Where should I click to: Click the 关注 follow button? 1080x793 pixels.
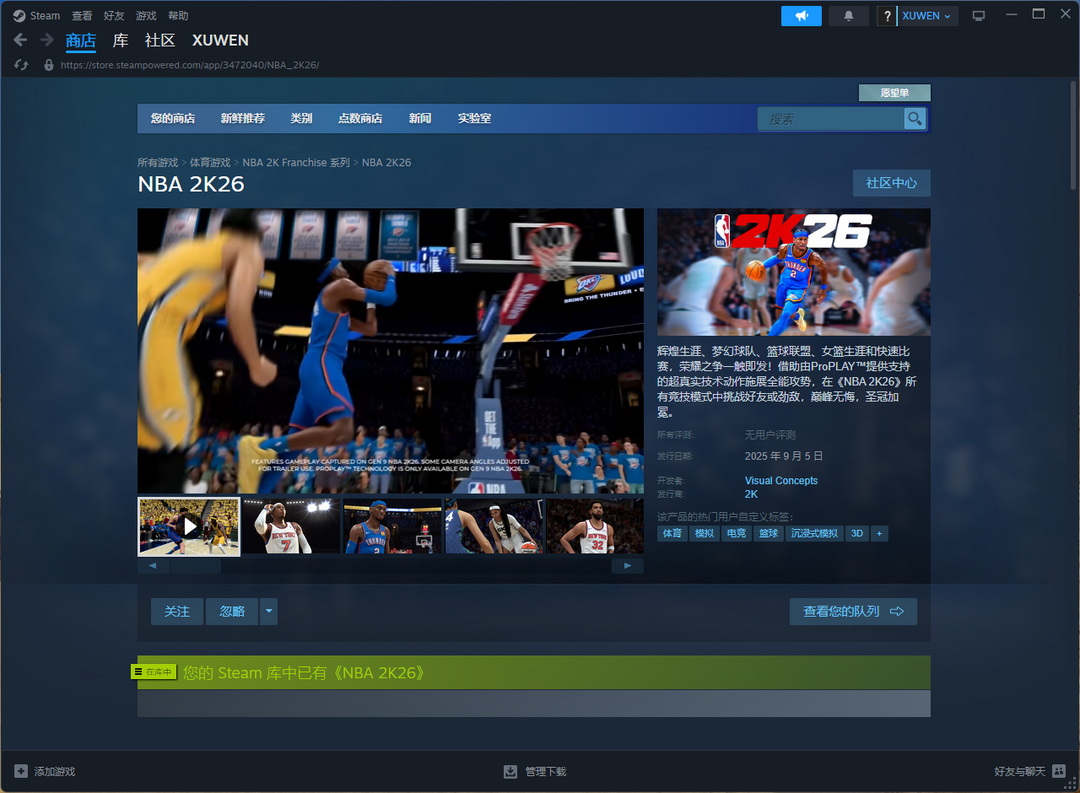pyautogui.click(x=177, y=611)
